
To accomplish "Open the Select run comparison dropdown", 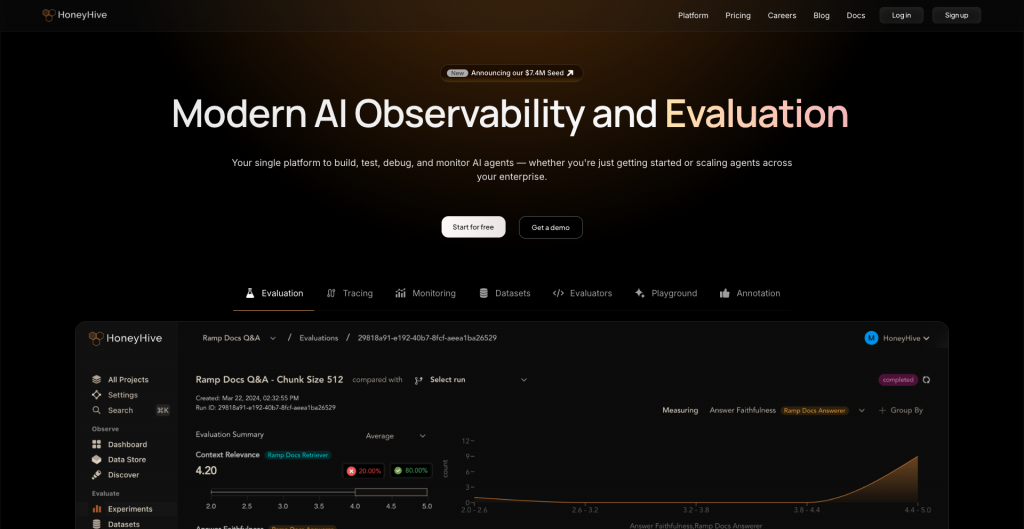I will (x=470, y=379).
